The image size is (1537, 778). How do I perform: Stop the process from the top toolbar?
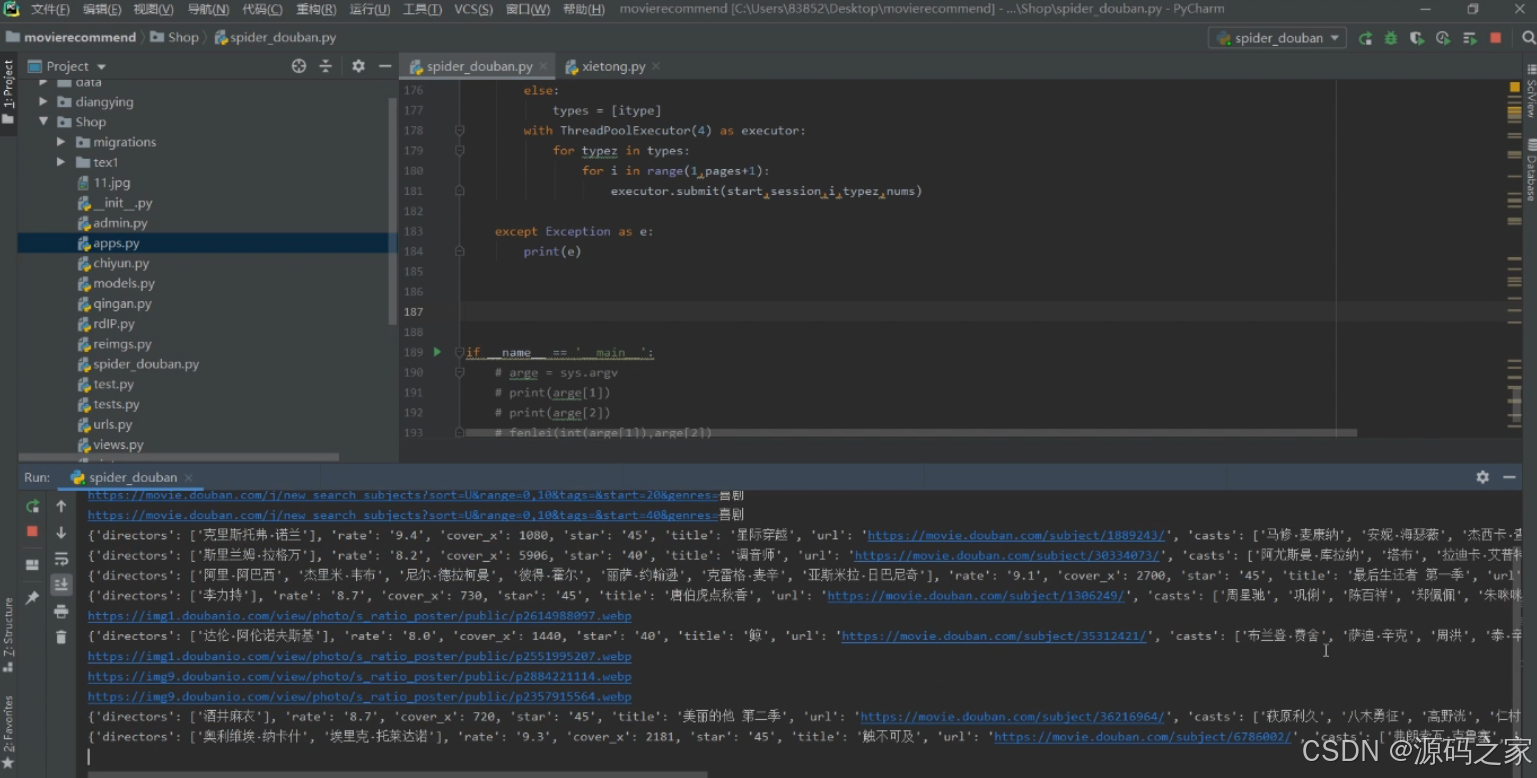(1496, 38)
